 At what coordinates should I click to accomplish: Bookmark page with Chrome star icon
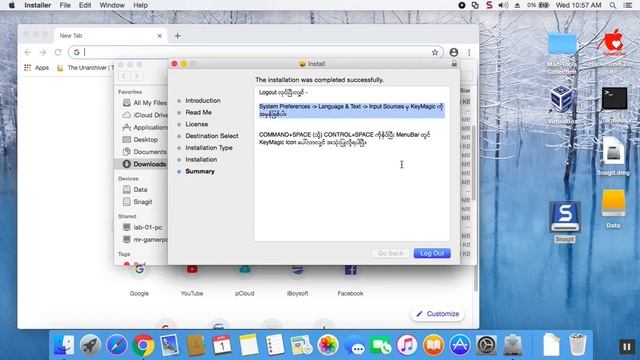(x=435, y=52)
